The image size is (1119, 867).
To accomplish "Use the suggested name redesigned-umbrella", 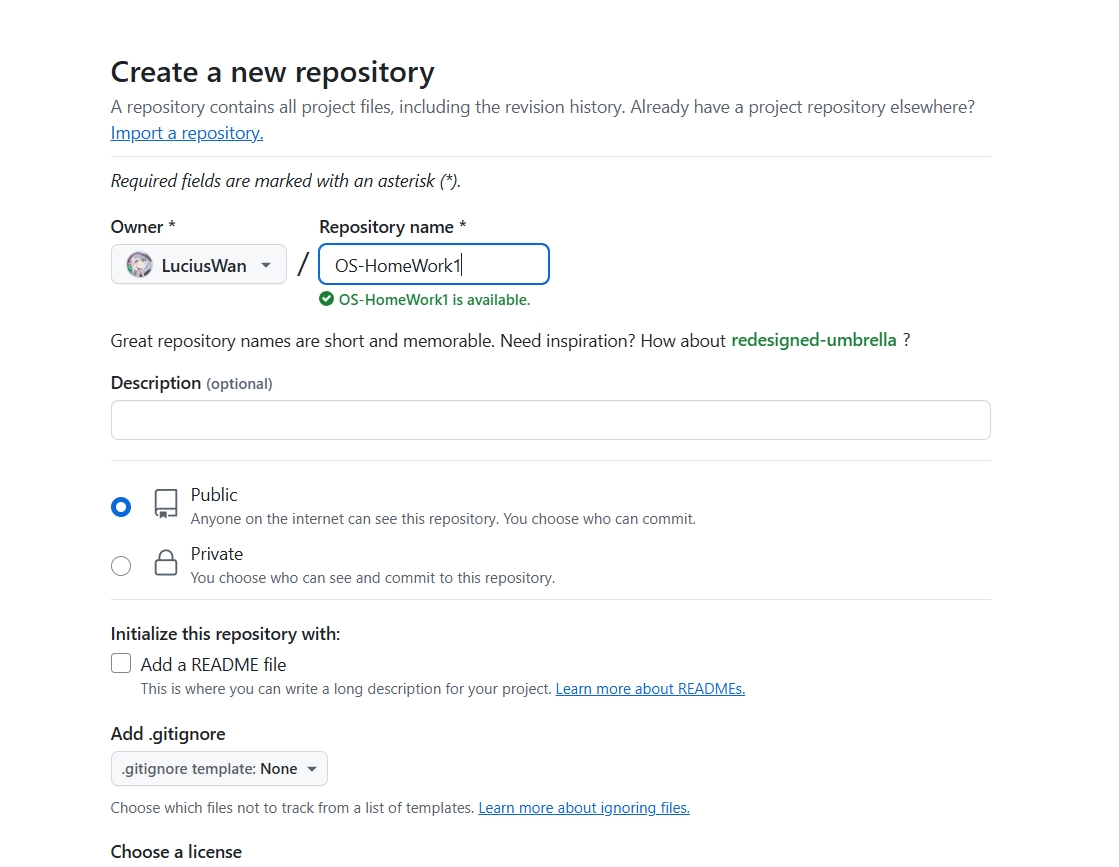I will click(x=814, y=340).
